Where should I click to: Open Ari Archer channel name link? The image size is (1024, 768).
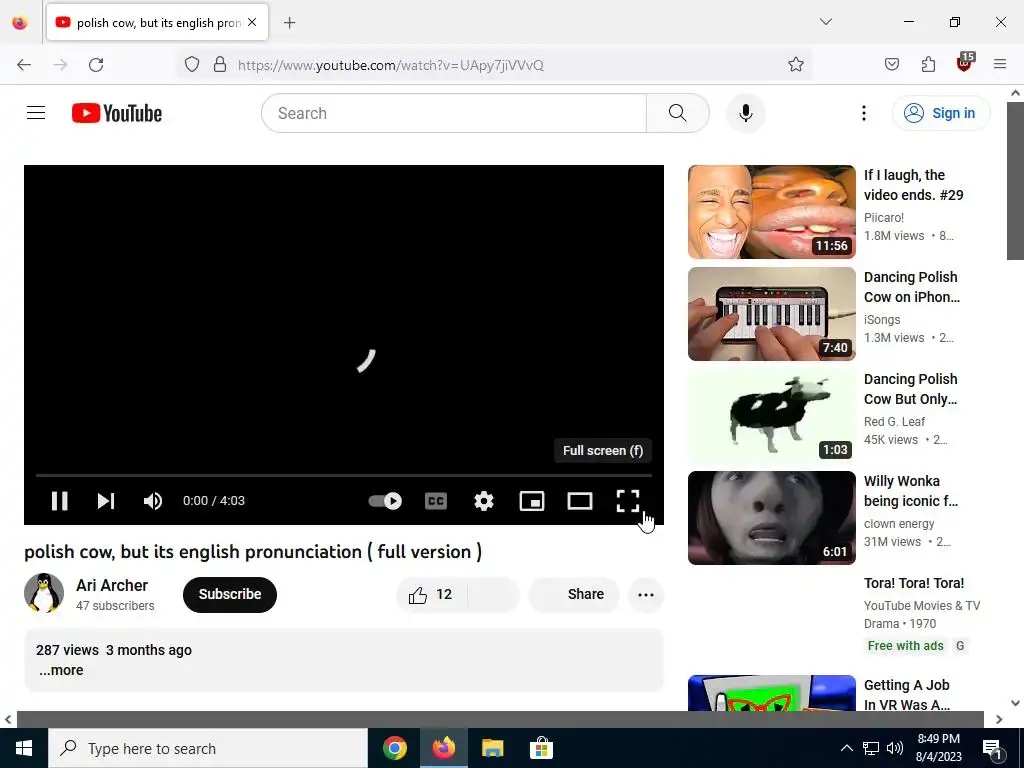coord(112,585)
